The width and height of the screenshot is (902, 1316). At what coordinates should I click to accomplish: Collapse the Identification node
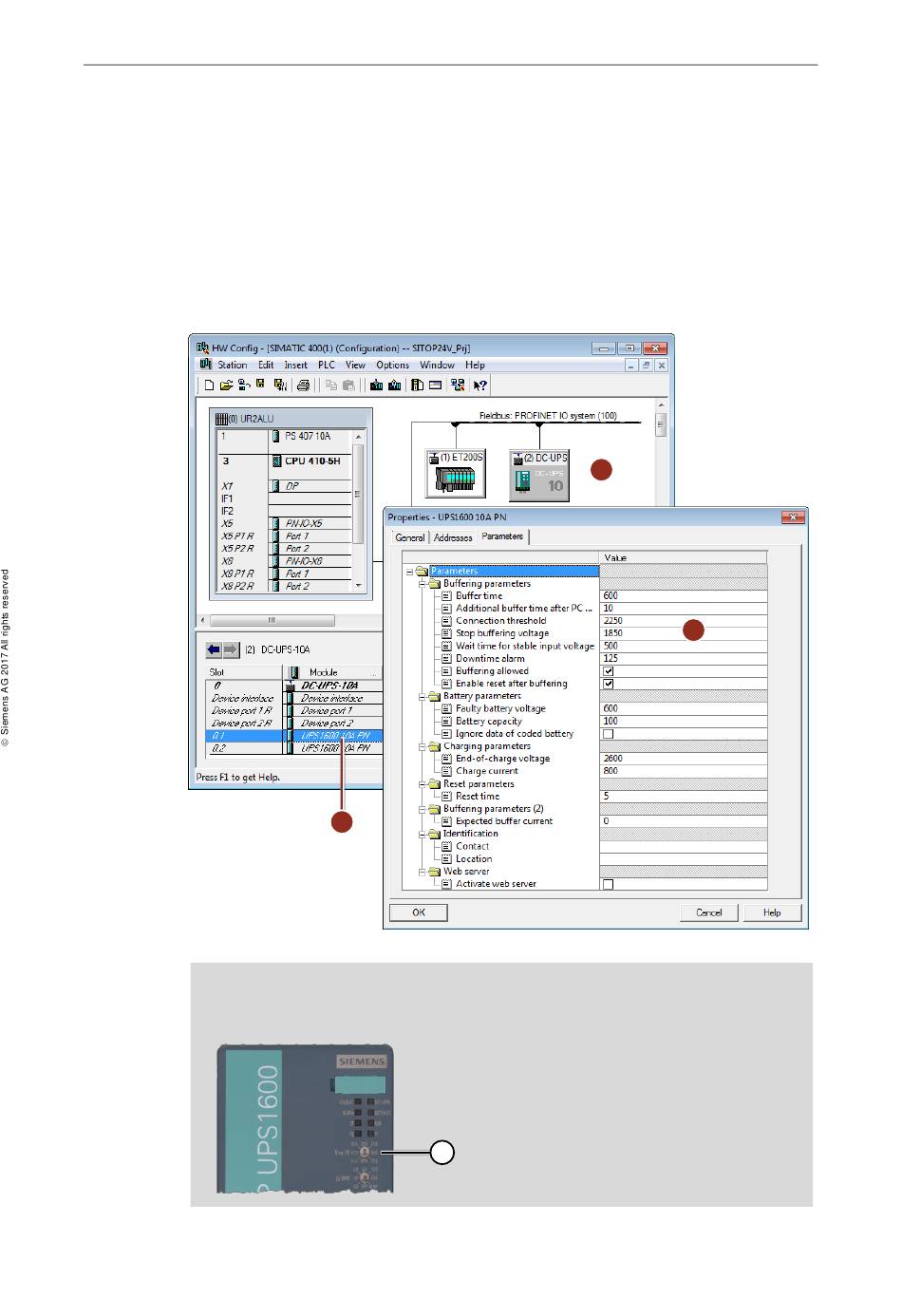pos(423,834)
